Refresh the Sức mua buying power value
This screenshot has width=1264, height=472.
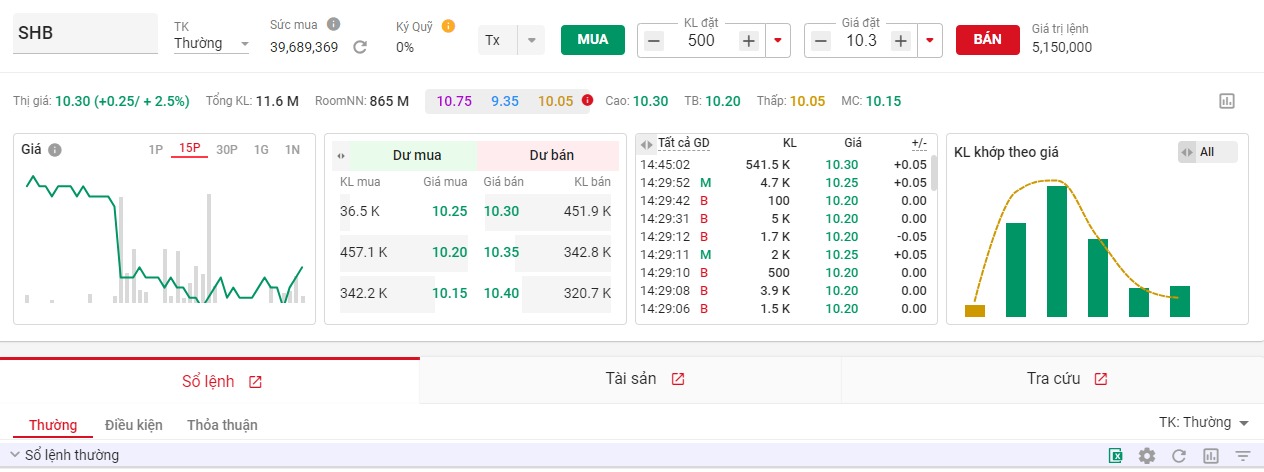click(360, 47)
